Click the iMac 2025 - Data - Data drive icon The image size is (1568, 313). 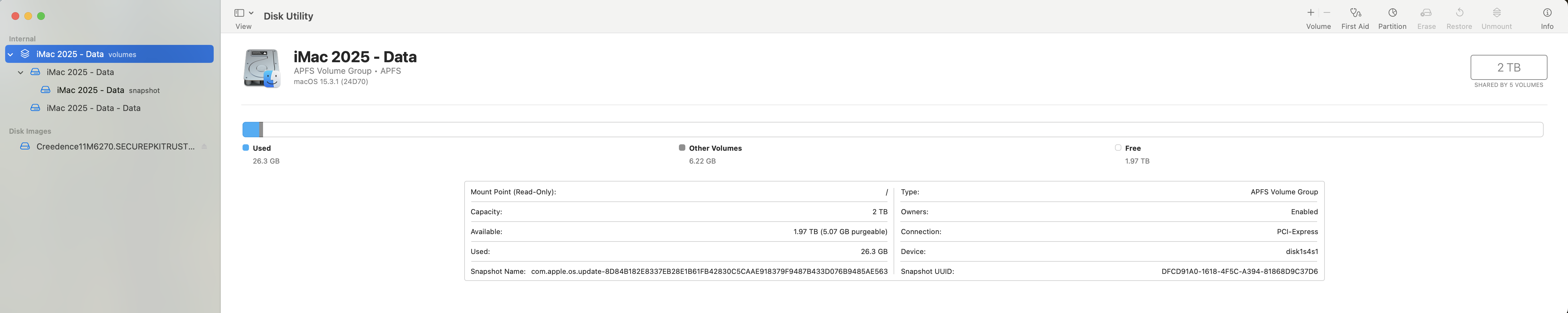[x=35, y=108]
